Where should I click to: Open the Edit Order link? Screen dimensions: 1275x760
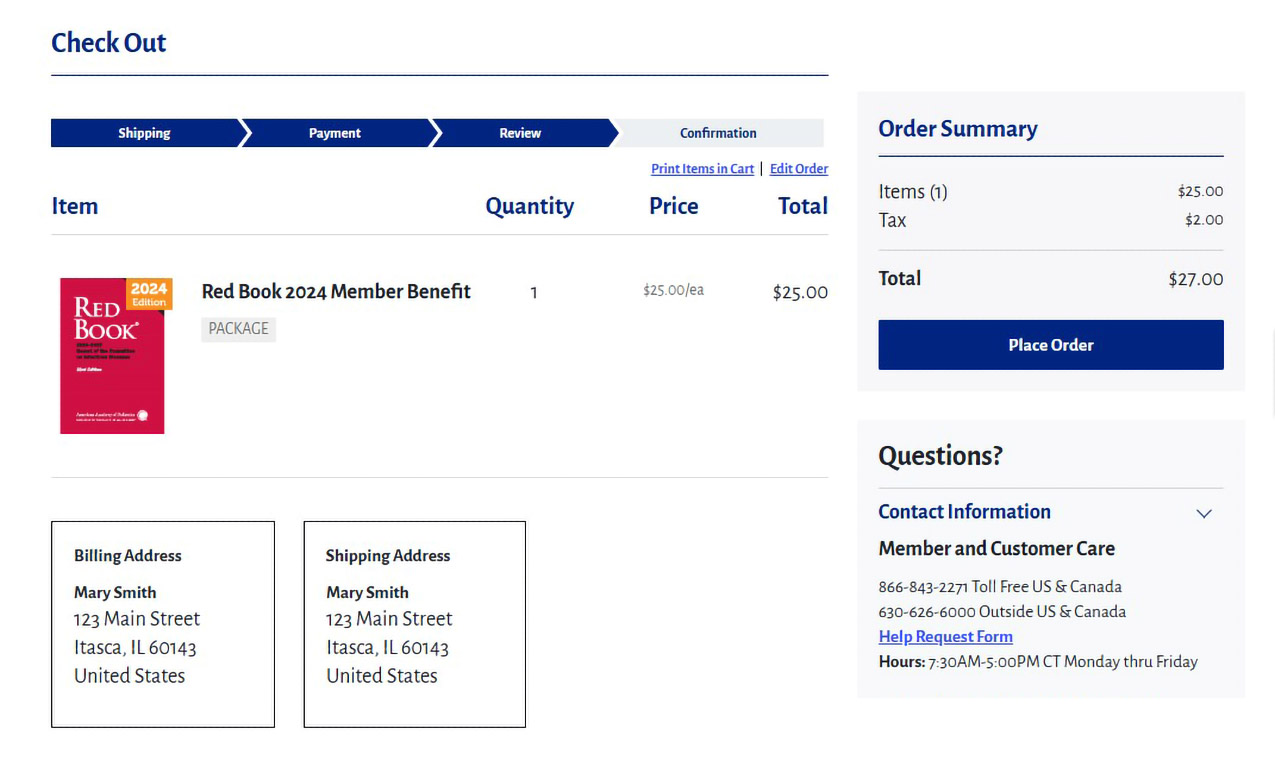798,169
